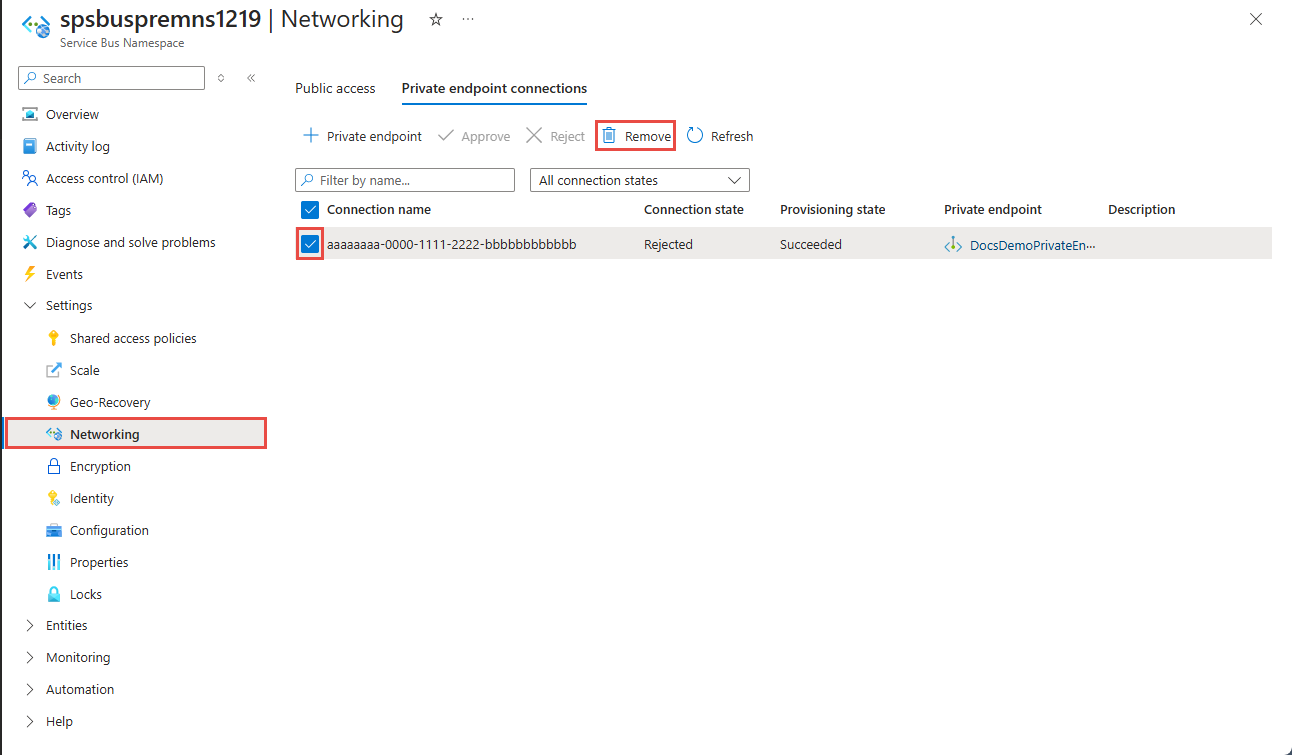Click the Networking icon in sidebar
Image resolution: width=1292 pixels, height=755 pixels.
(x=54, y=434)
